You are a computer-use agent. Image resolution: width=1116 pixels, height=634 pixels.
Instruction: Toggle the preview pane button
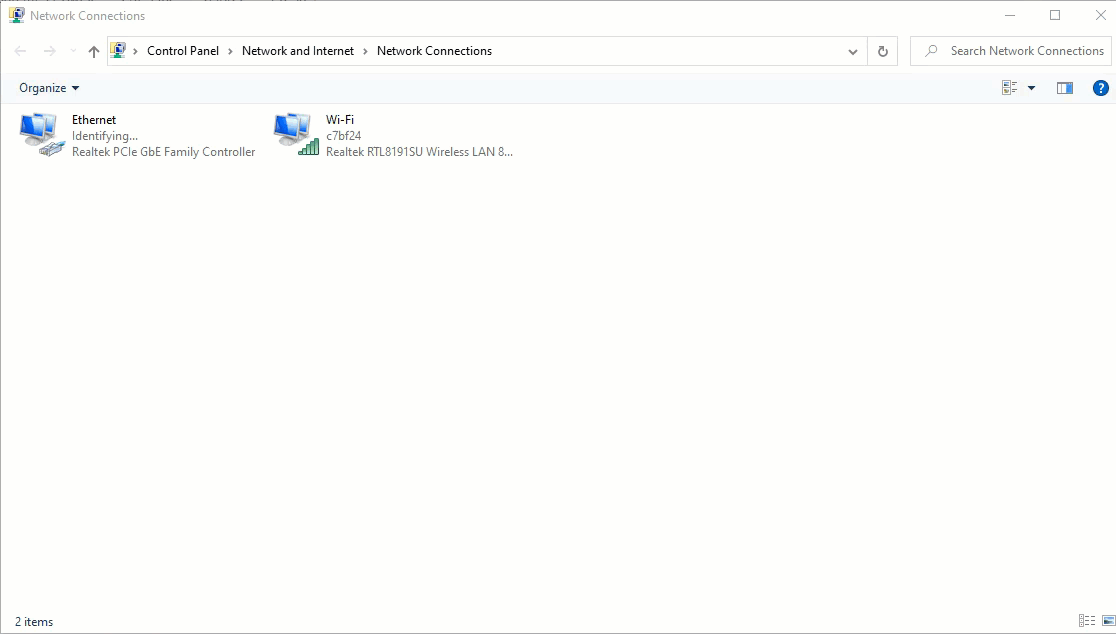(x=1065, y=88)
